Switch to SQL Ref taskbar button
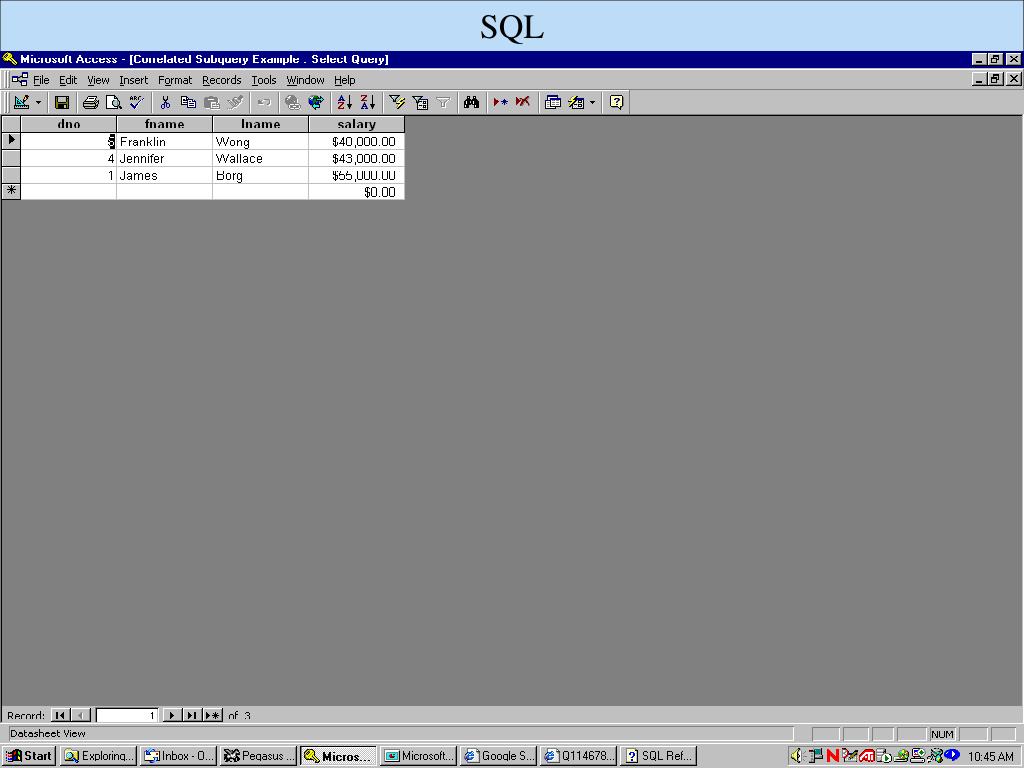Viewport: 1024px width, 768px height. click(x=659, y=756)
